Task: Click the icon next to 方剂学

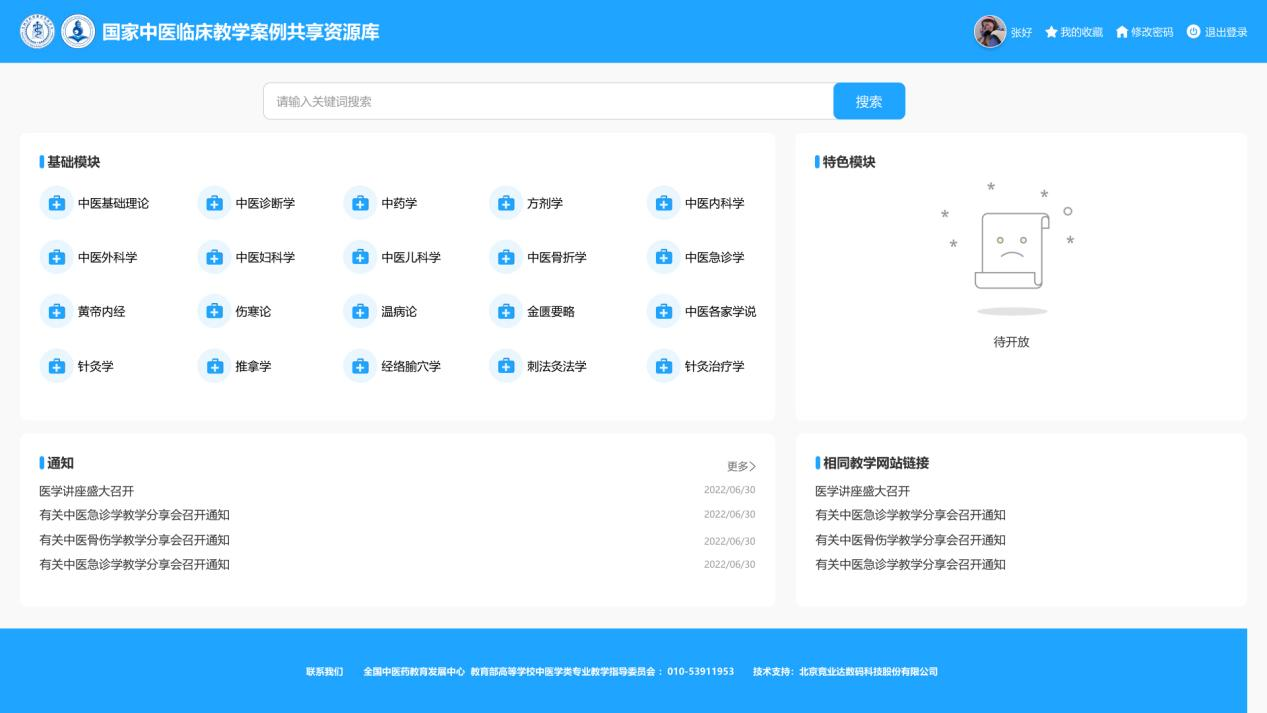Action: click(506, 203)
